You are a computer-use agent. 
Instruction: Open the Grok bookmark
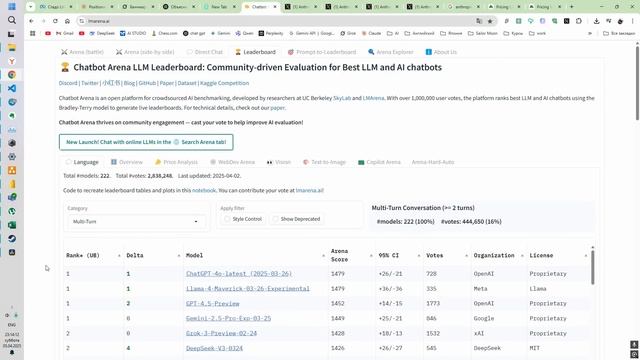pyautogui.click(x=348, y=33)
